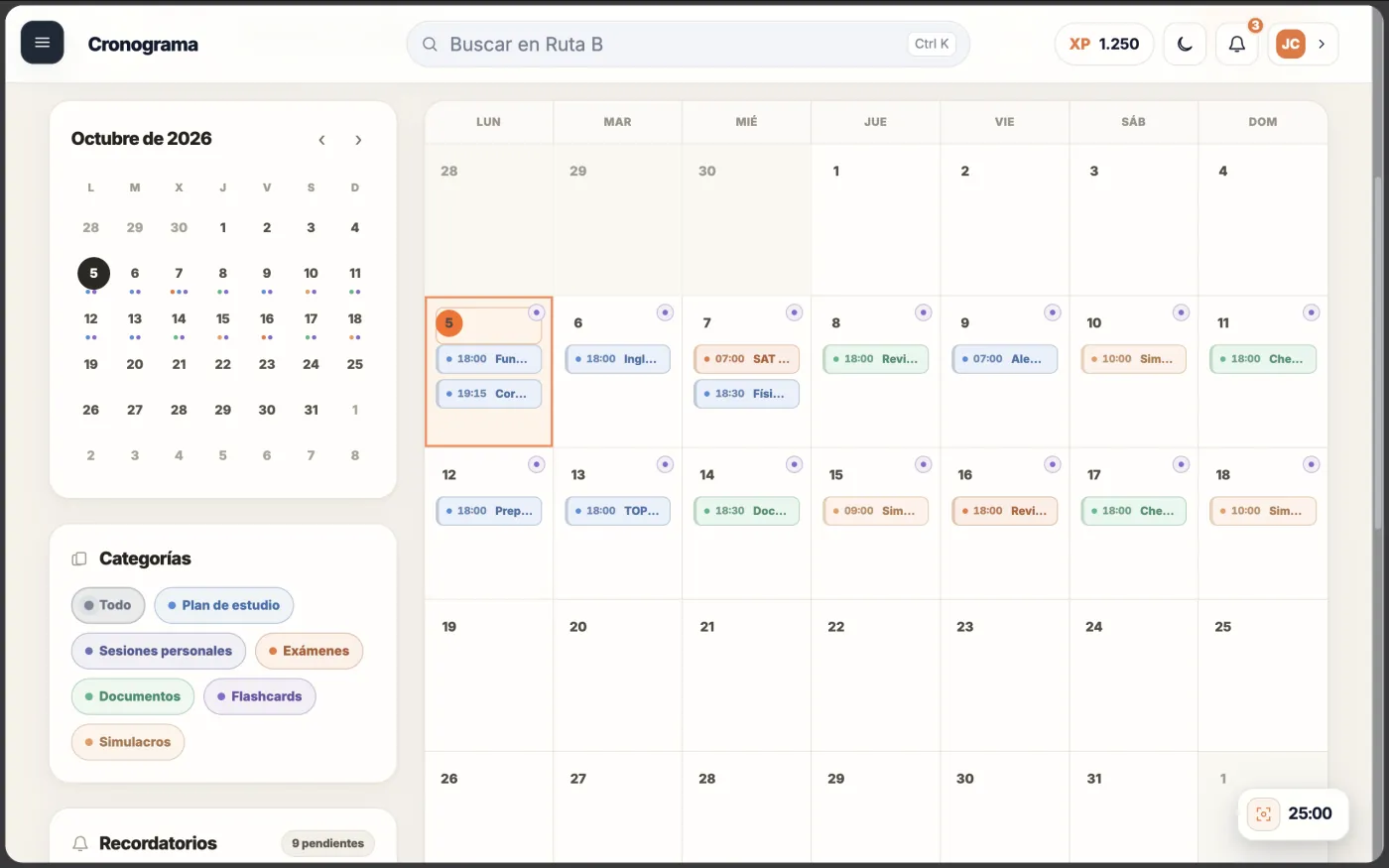Click the focus timer icon beside 25:00
The width and height of the screenshot is (1389, 868).
(x=1263, y=814)
